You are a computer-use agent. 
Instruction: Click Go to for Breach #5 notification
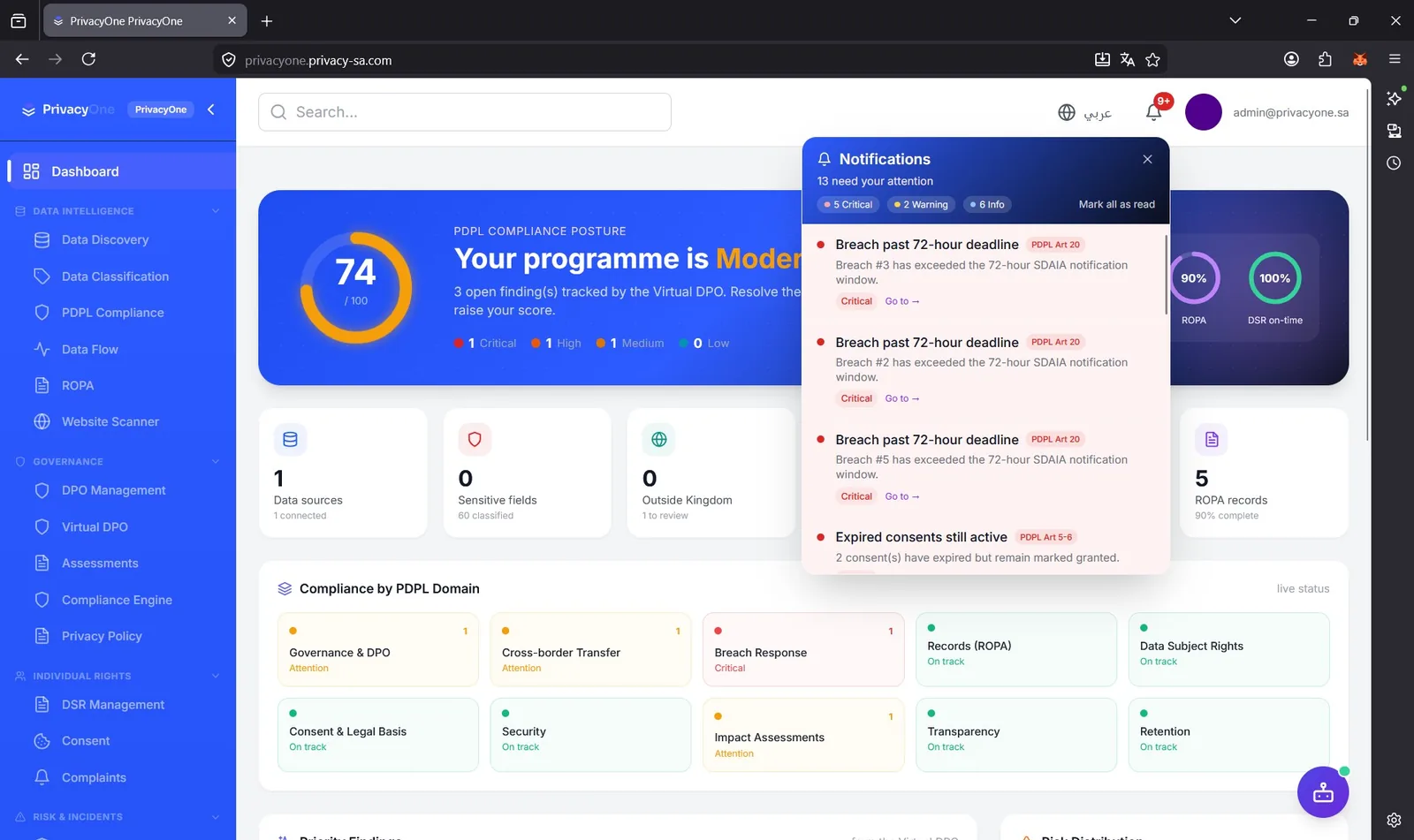click(x=901, y=496)
